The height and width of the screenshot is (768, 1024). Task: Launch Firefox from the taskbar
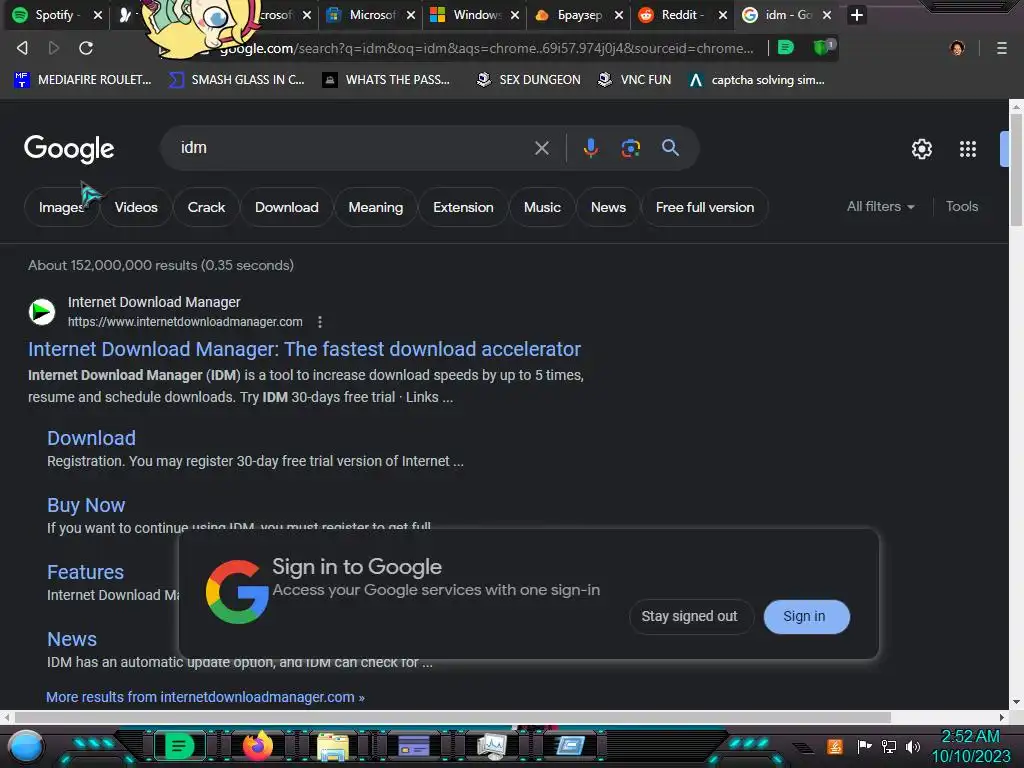[257, 746]
